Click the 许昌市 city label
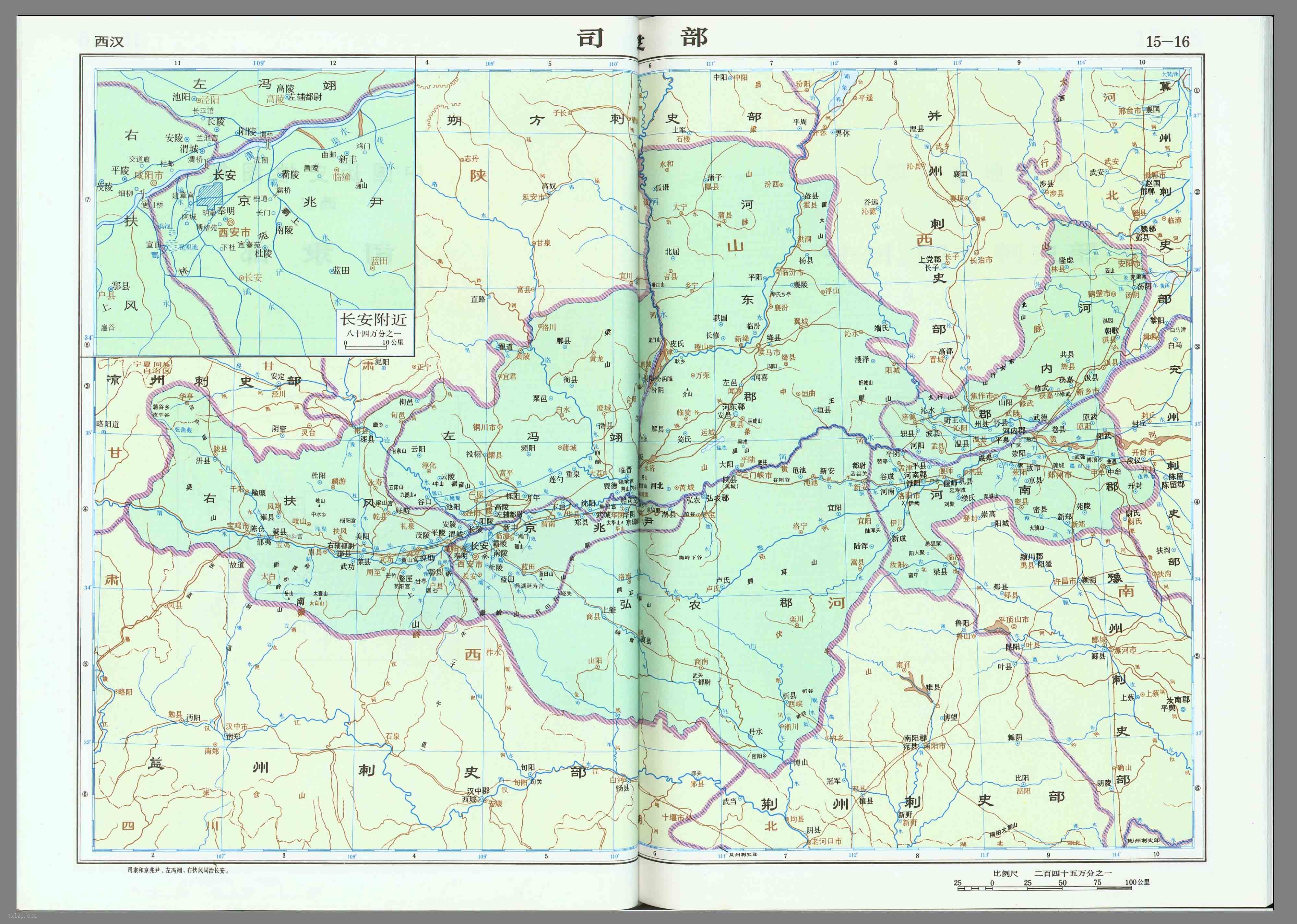This screenshot has height=924, width=1297. pos(1064,581)
